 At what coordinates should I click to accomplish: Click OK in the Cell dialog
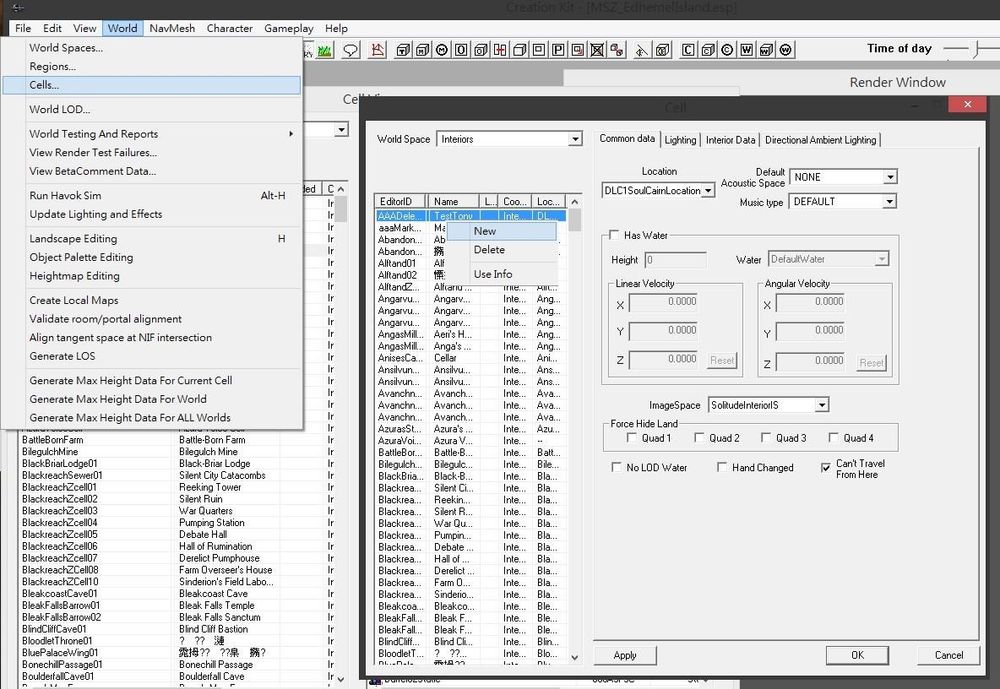pyautogui.click(x=857, y=655)
